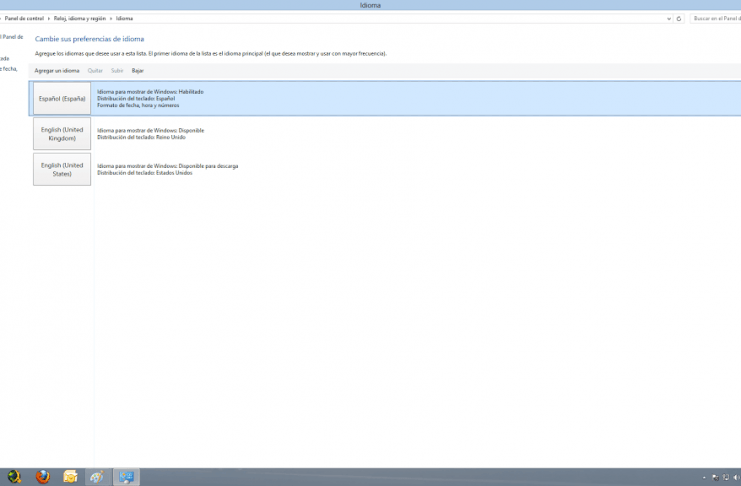This screenshot has height=486, width=741.
Task: Click the volume speaker tray icon
Action: (736, 477)
